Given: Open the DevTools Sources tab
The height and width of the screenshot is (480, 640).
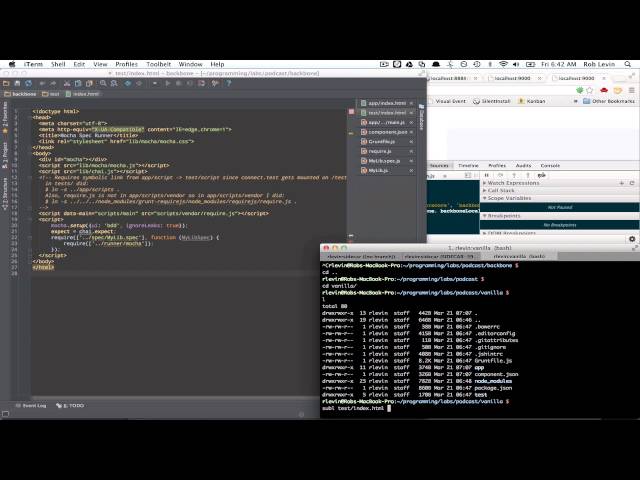Looking at the screenshot, I should [439, 166].
